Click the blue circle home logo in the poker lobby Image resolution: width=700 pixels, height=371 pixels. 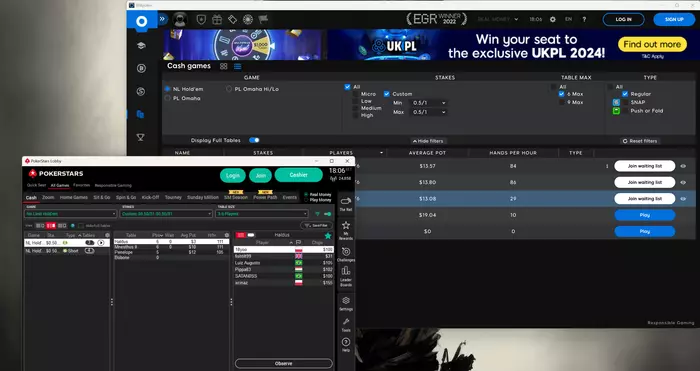tap(142, 21)
